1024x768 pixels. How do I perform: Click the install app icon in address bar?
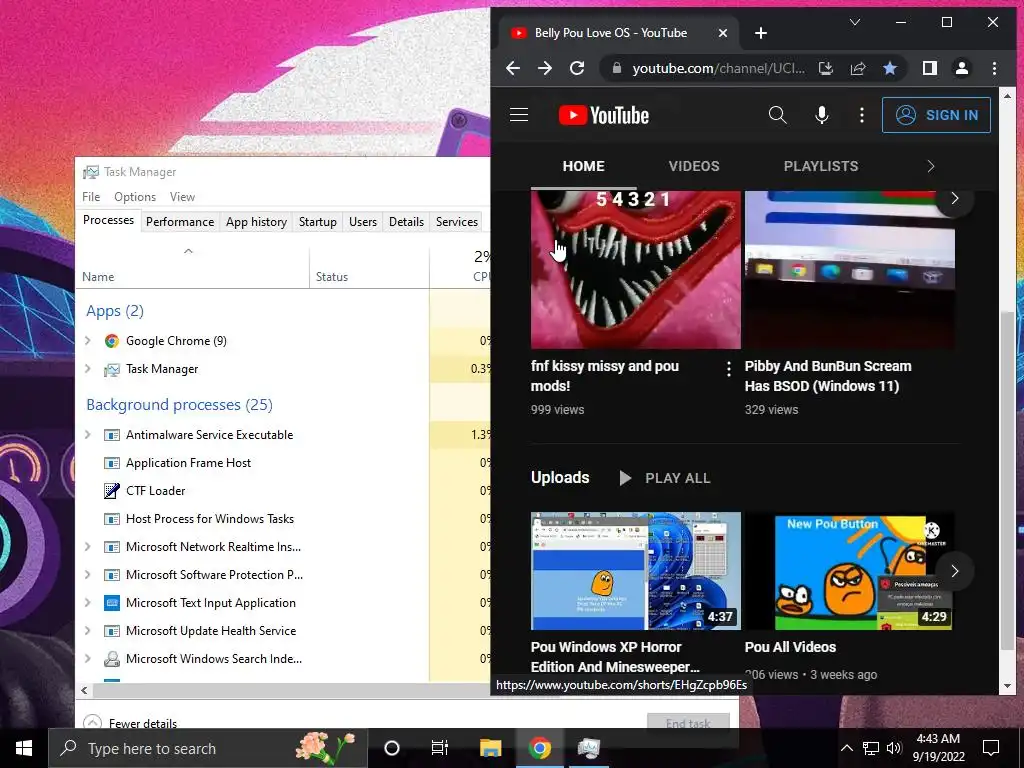[825, 68]
